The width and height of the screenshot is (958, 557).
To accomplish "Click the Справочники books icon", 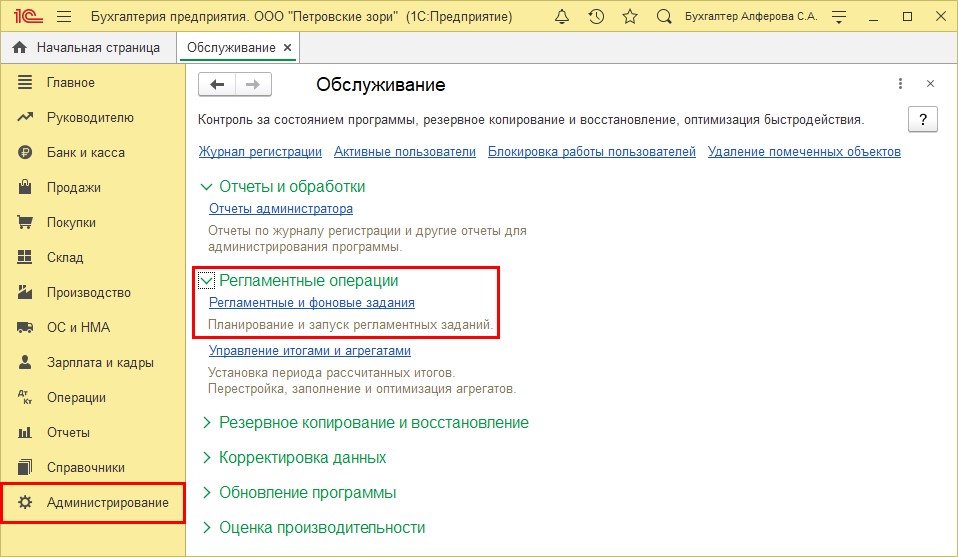I will pos(24,467).
